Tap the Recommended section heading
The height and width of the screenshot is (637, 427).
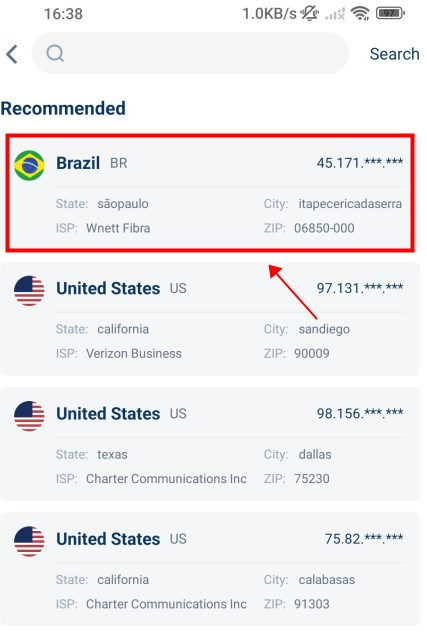63,108
